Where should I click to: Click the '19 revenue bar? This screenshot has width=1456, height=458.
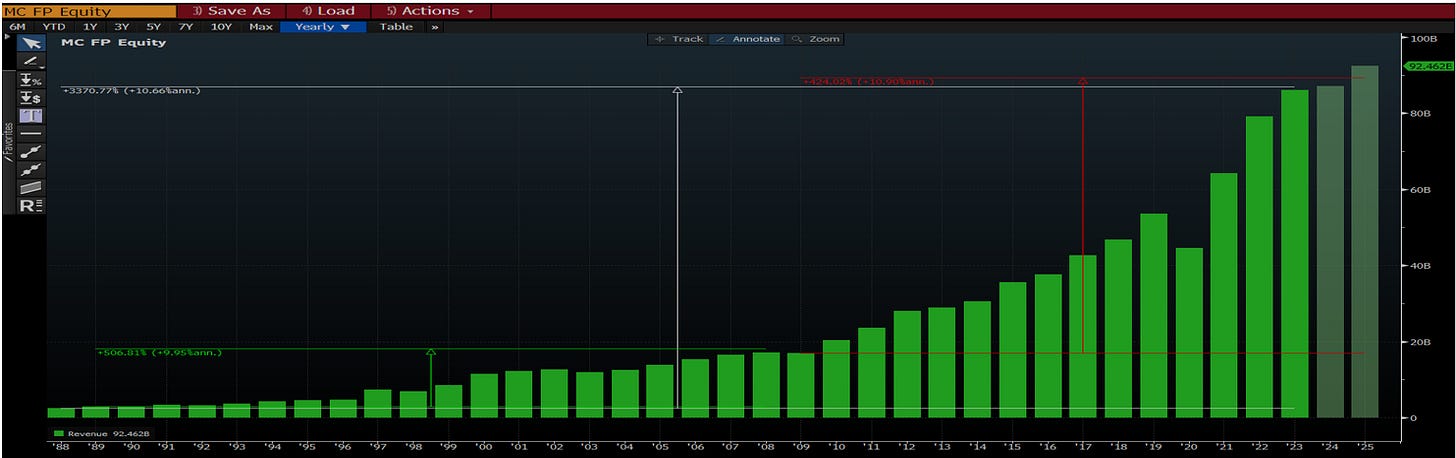(1153, 316)
